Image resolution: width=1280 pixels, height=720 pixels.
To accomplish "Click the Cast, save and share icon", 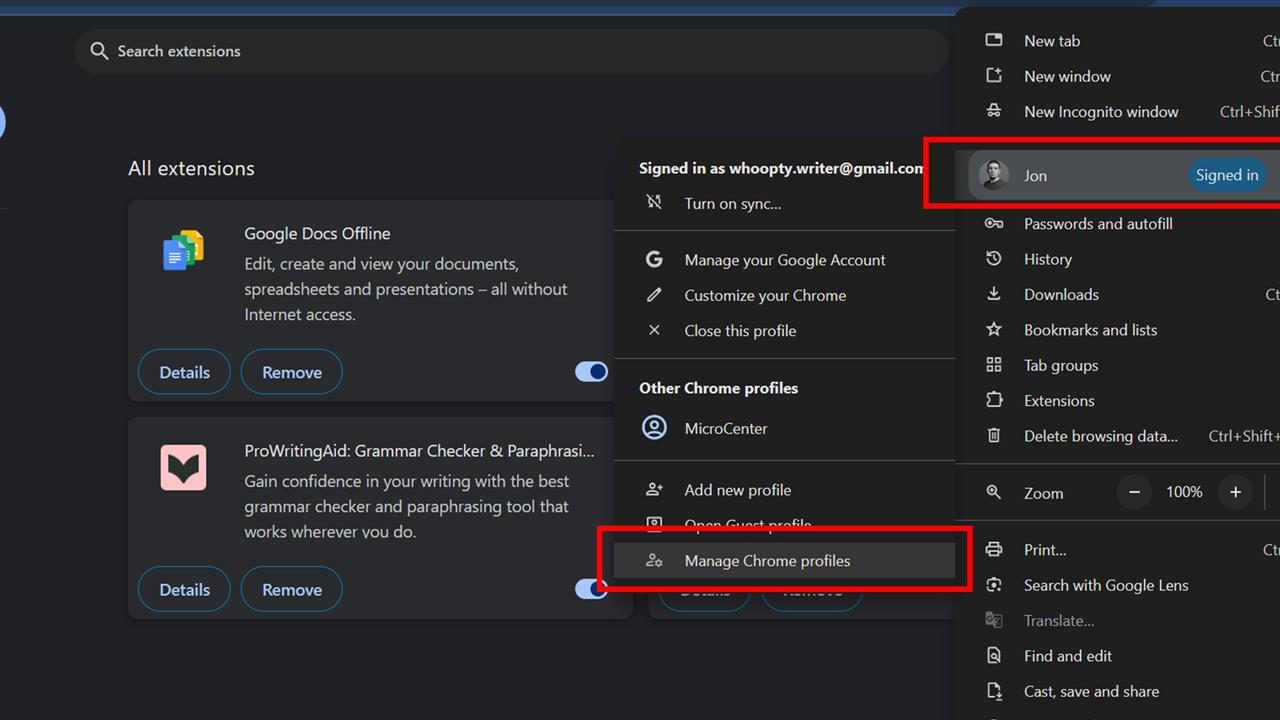I will [994, 691].
